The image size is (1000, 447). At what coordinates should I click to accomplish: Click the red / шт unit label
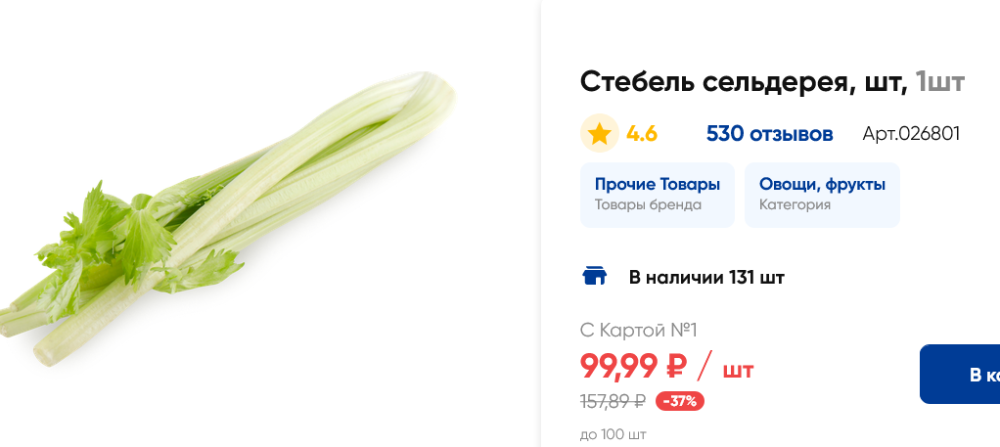click(x=725, y=368)
